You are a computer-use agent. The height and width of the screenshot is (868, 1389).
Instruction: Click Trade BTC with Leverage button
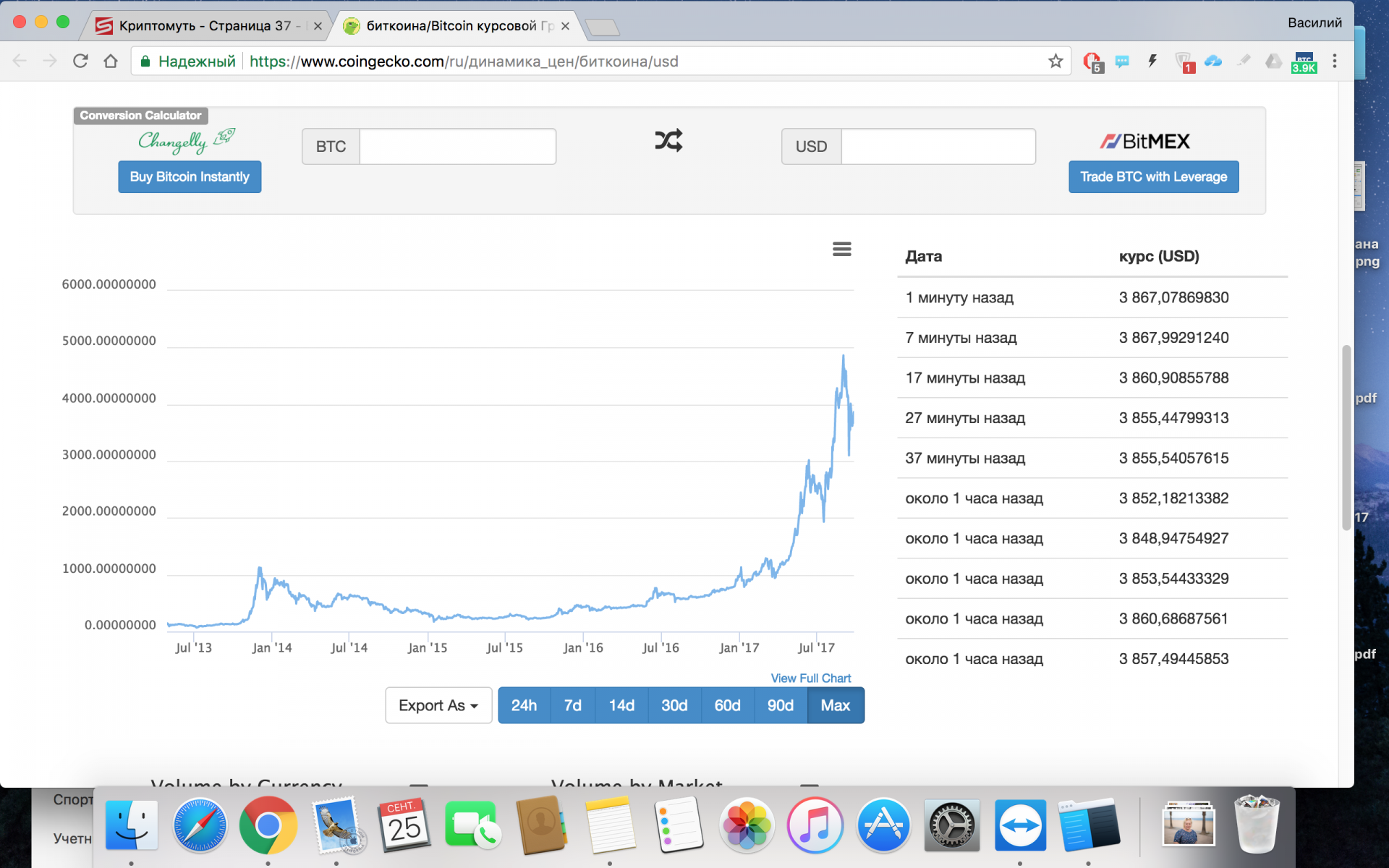[x=1153, y=176]
